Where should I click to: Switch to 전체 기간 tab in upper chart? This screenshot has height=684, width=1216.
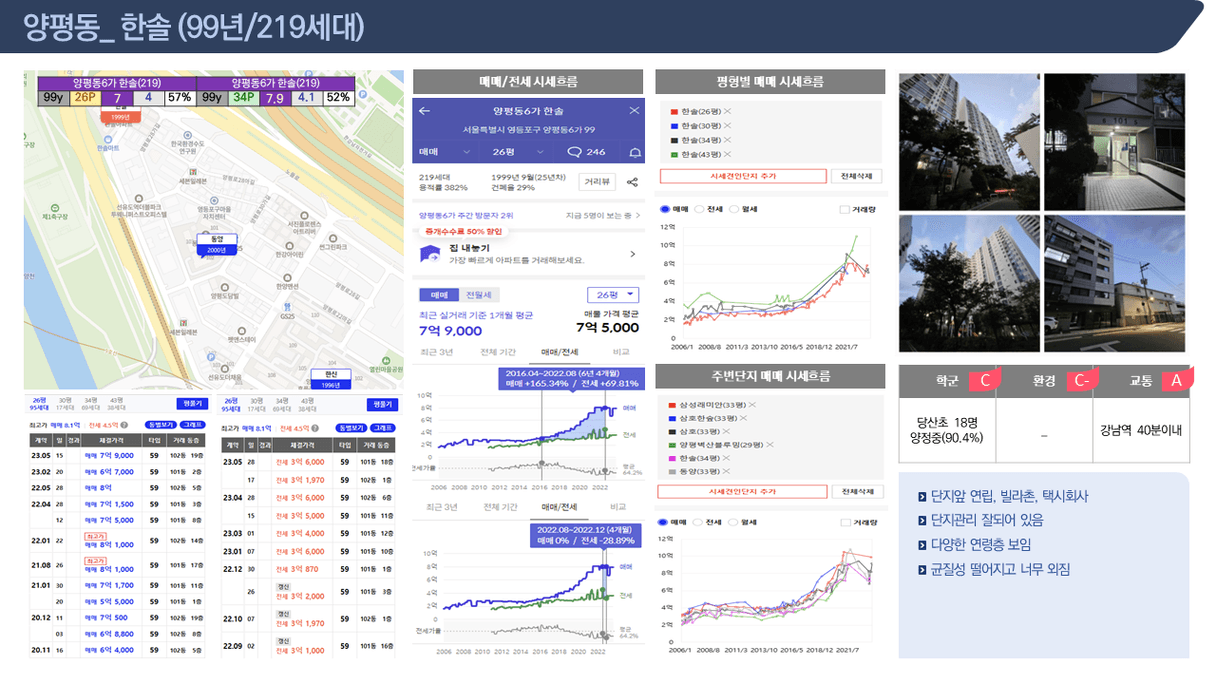click(x=498, y=352)
